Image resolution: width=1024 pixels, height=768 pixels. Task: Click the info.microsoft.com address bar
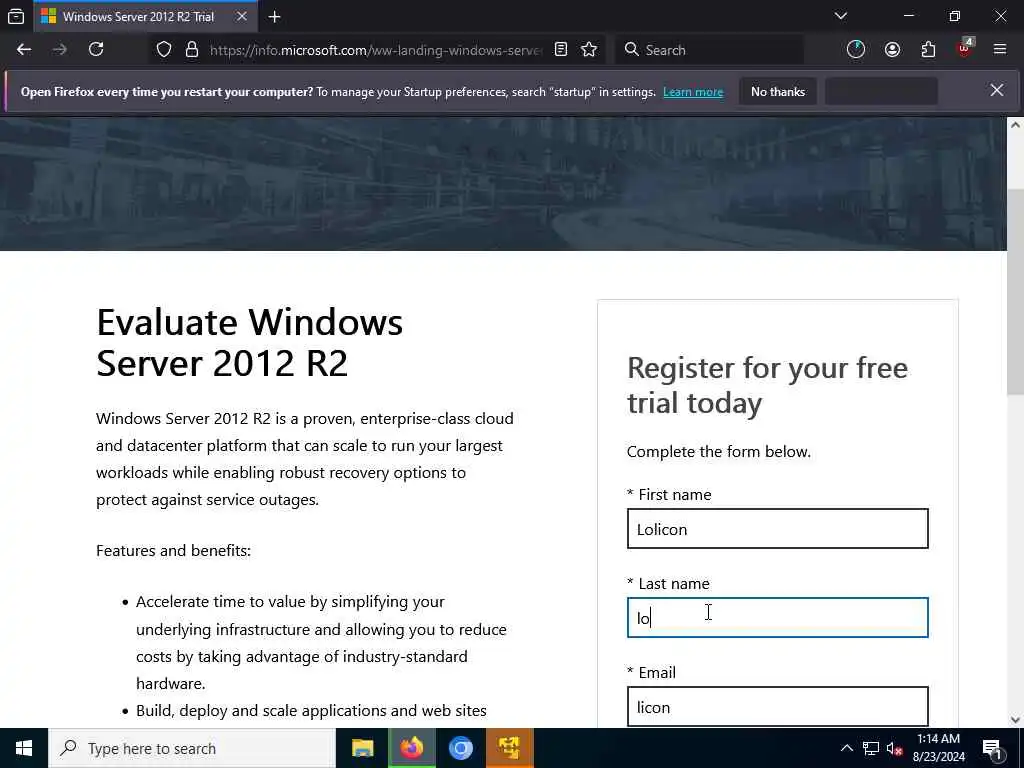(376, 50)
